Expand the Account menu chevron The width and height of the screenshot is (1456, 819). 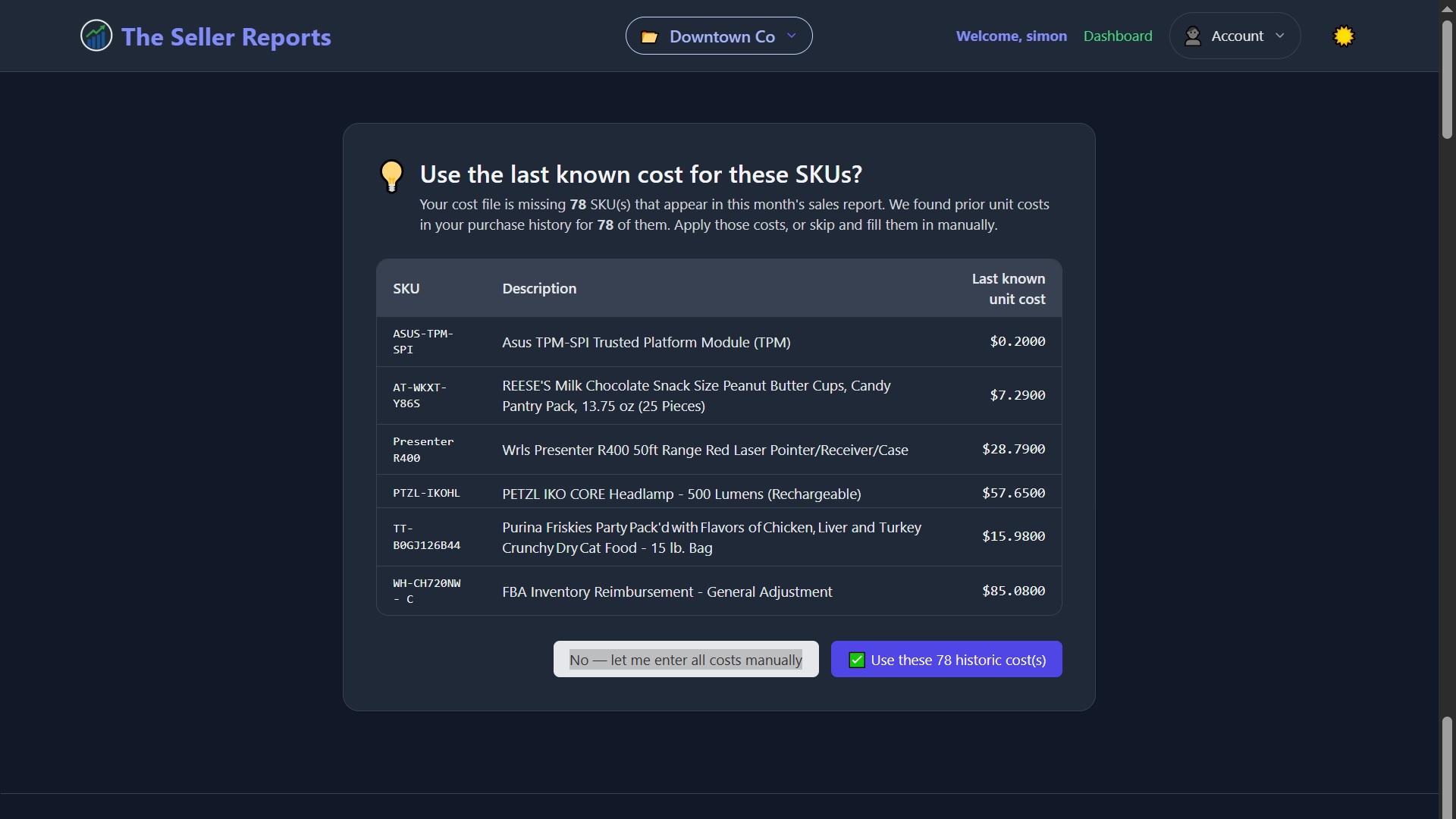point(1280,36)
